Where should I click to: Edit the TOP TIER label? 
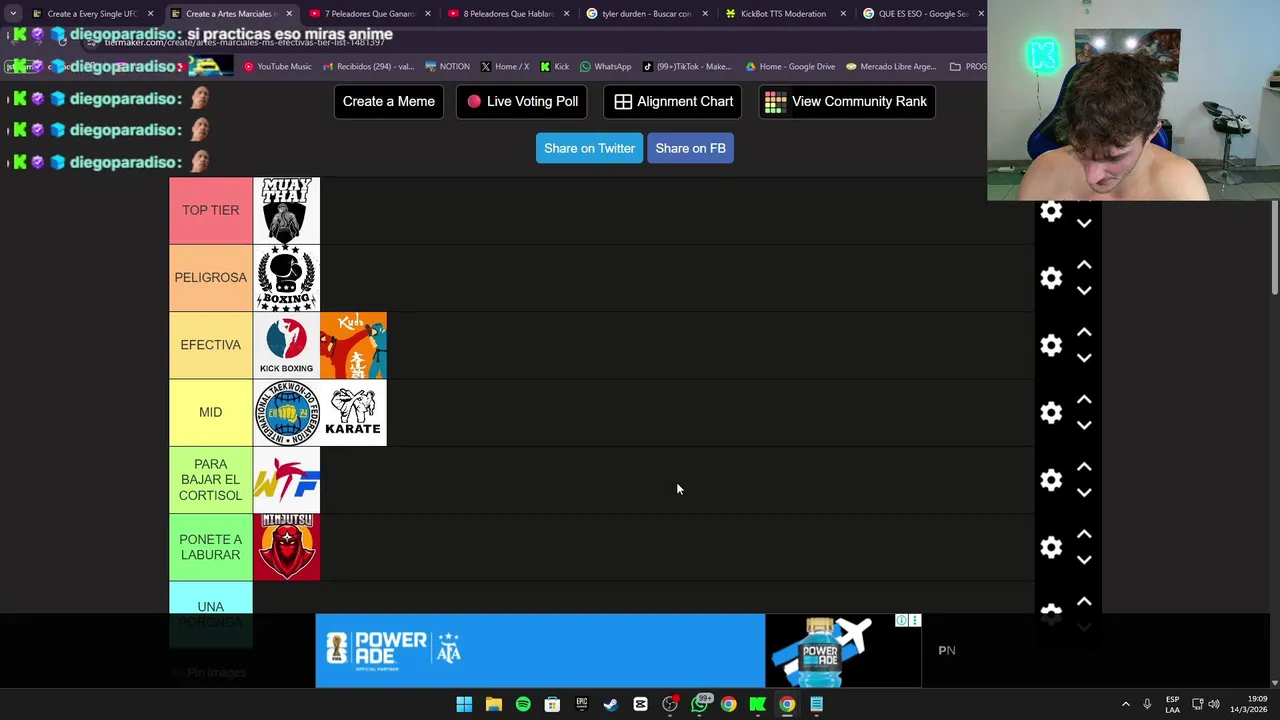click(x=210, y=210)
